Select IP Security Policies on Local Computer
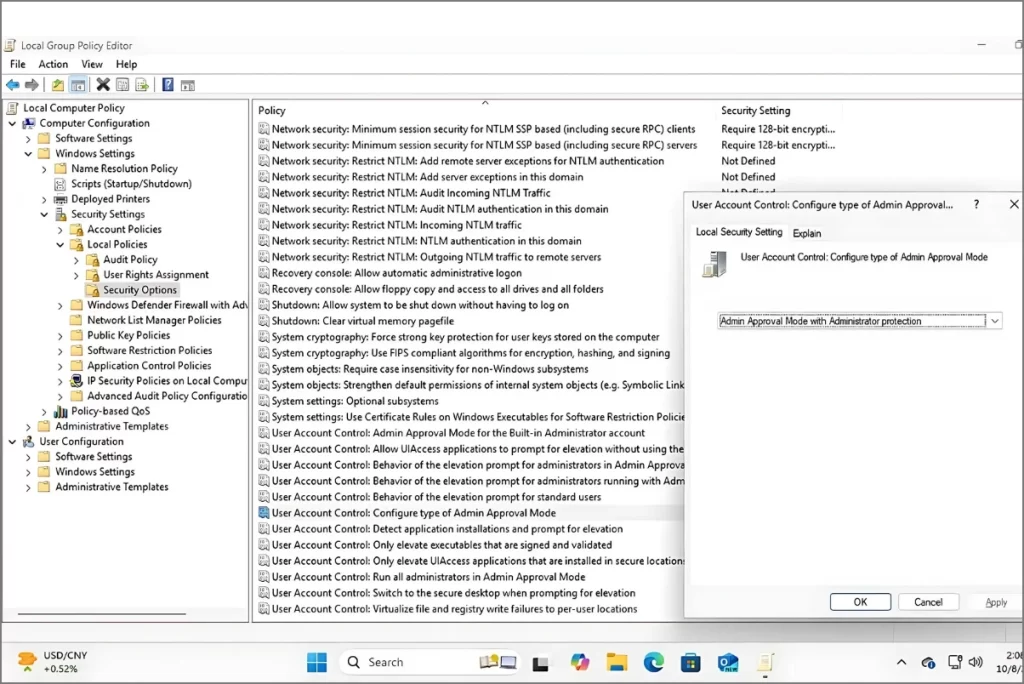 [x=167, y=381]
